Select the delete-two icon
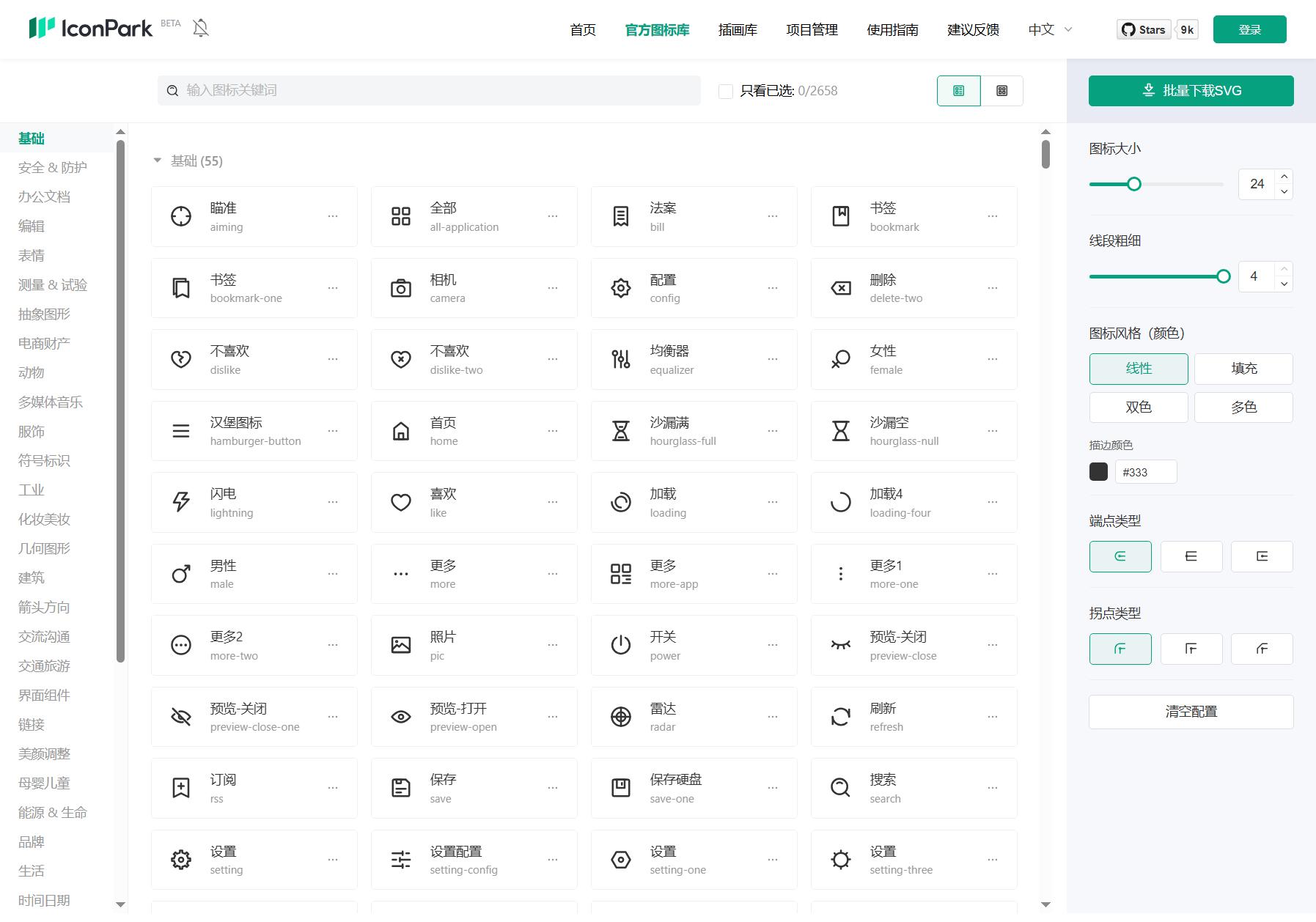 (841, 288)
